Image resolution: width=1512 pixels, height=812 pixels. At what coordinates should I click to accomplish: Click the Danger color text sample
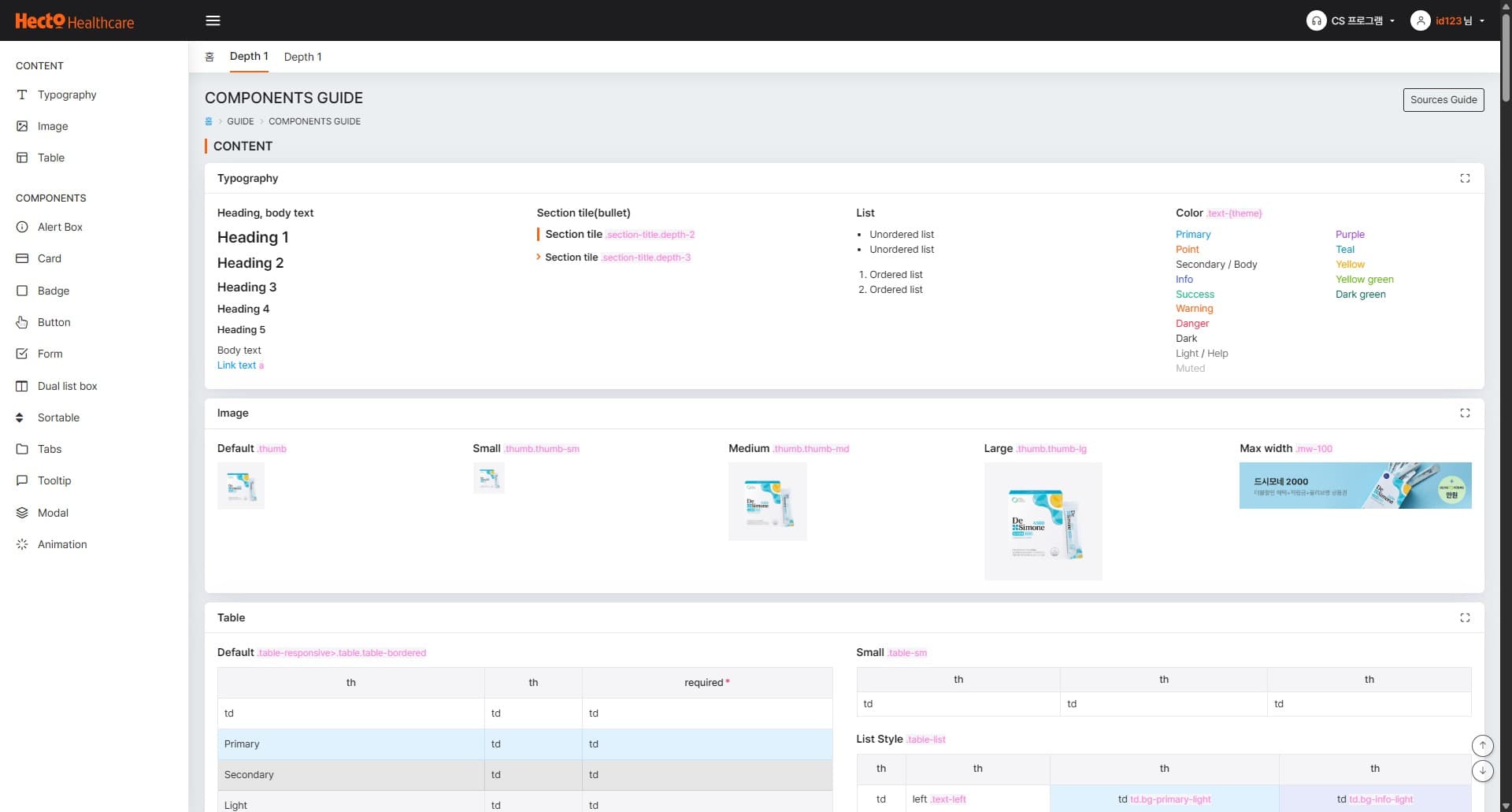1192,324
